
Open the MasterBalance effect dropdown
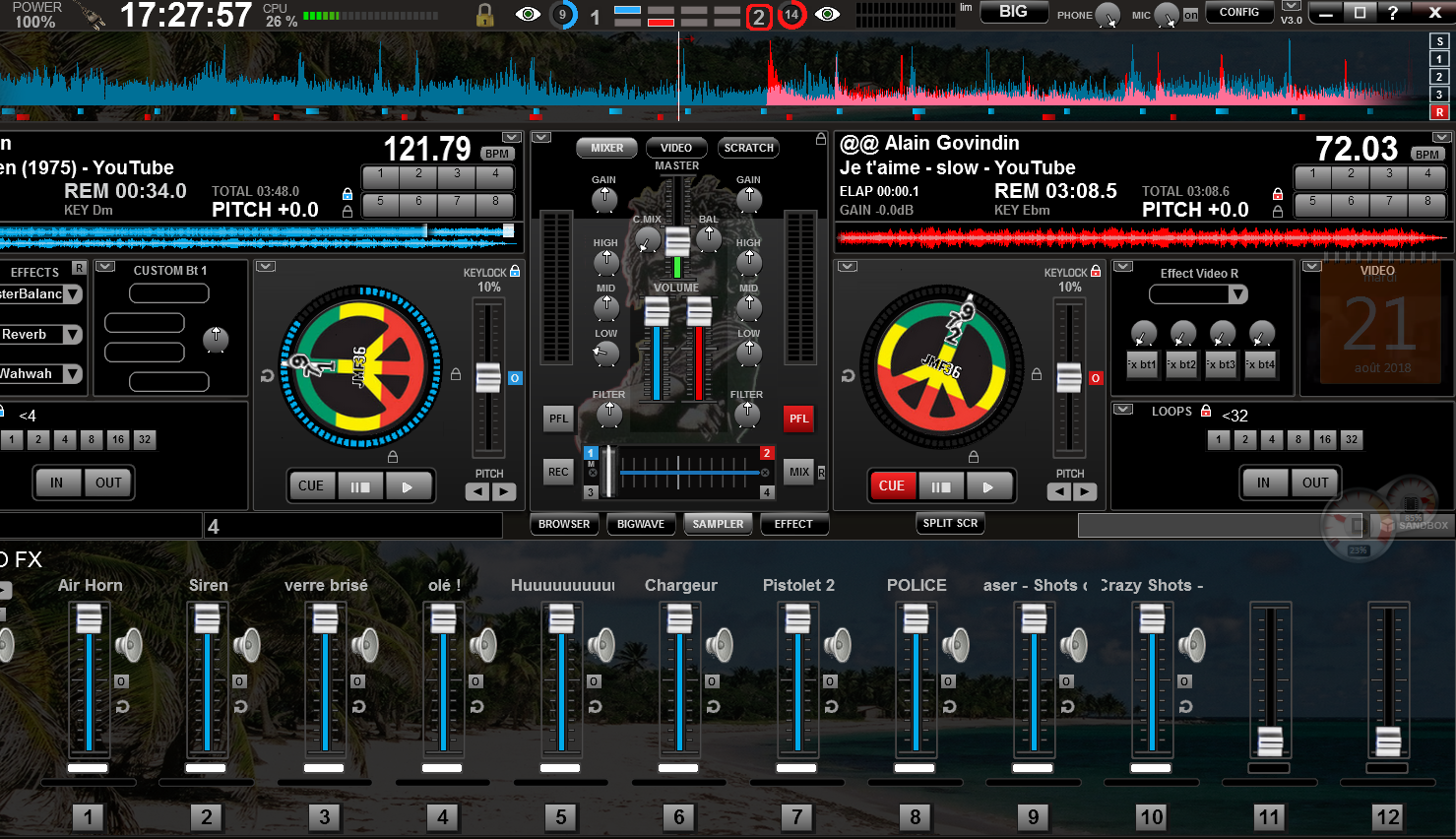[x=72, y=294]
